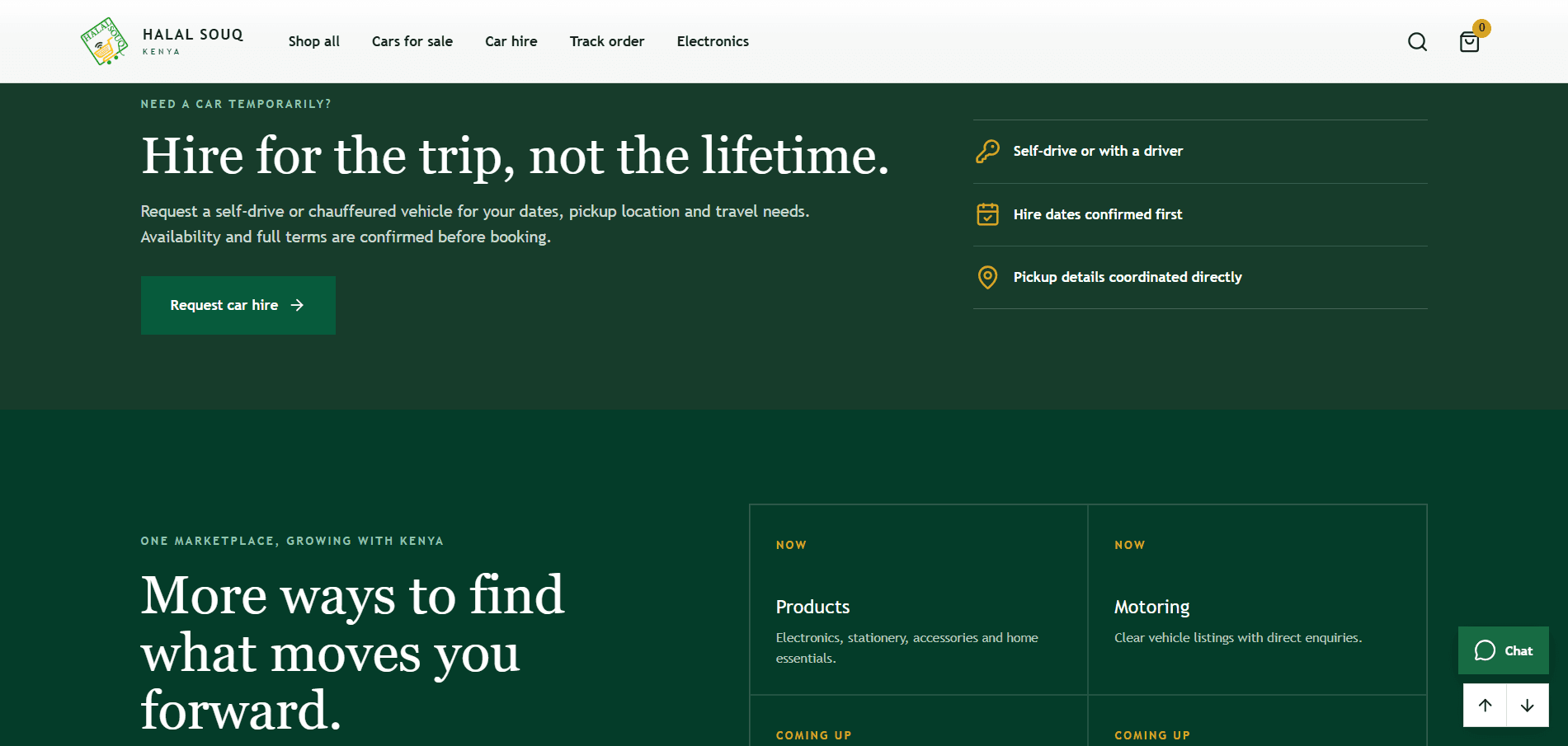This screenshot has height=746, width=1568.
Task: Click the arrow on Request car hire
Action: pyautogui.click(x=298, y=305)
